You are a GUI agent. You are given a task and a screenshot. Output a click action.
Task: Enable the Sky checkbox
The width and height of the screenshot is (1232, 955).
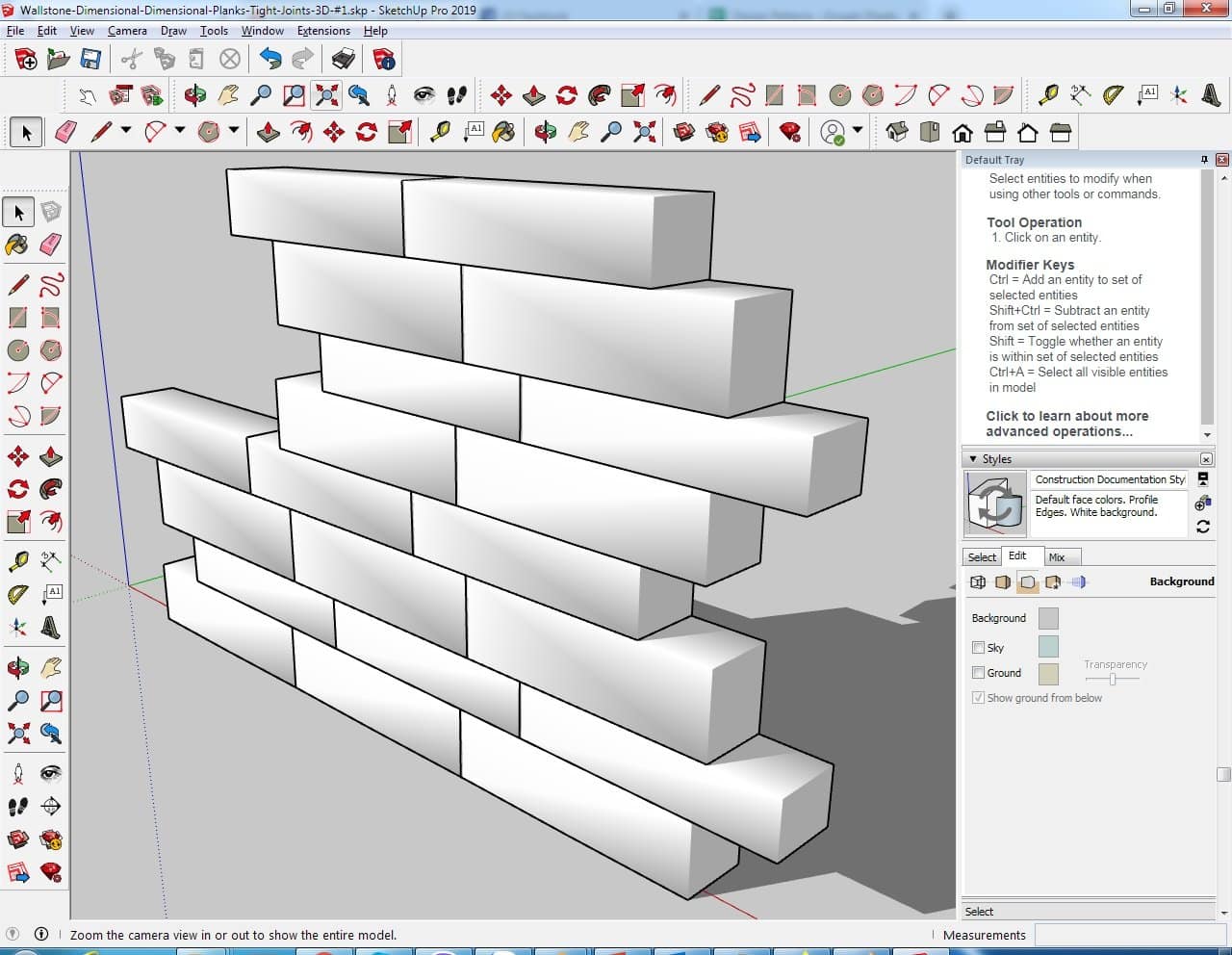(978, 648)
